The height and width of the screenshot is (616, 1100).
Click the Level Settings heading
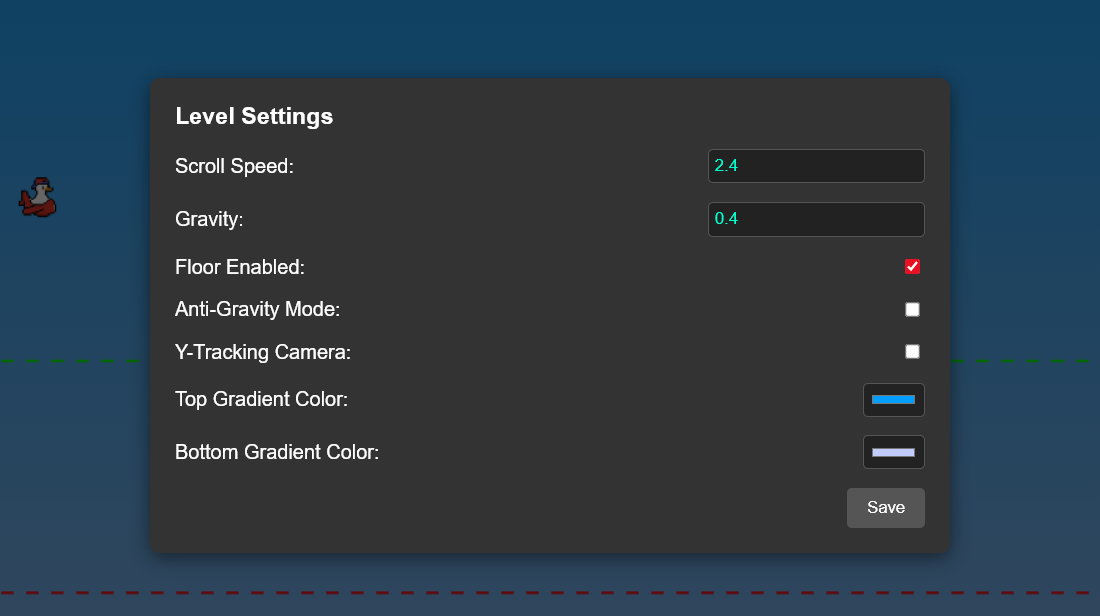[x=254, y=116]
